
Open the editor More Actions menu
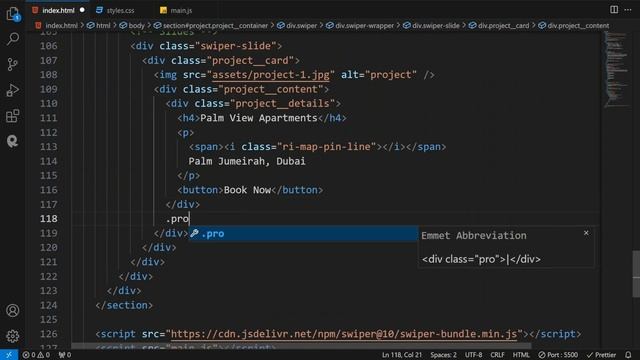628,9
